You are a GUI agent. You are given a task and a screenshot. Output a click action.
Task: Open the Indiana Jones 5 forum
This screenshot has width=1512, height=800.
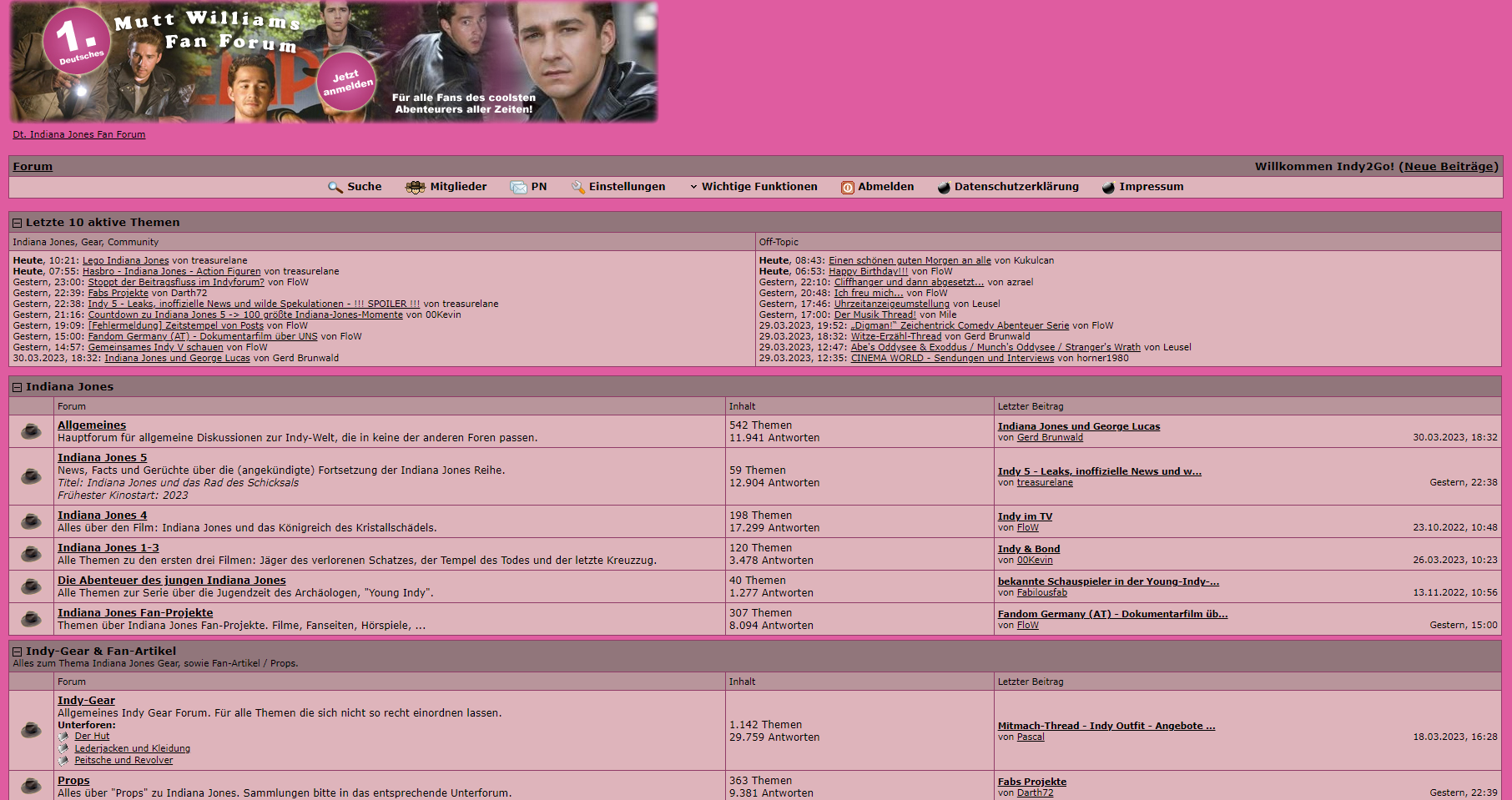coord(102,458)
